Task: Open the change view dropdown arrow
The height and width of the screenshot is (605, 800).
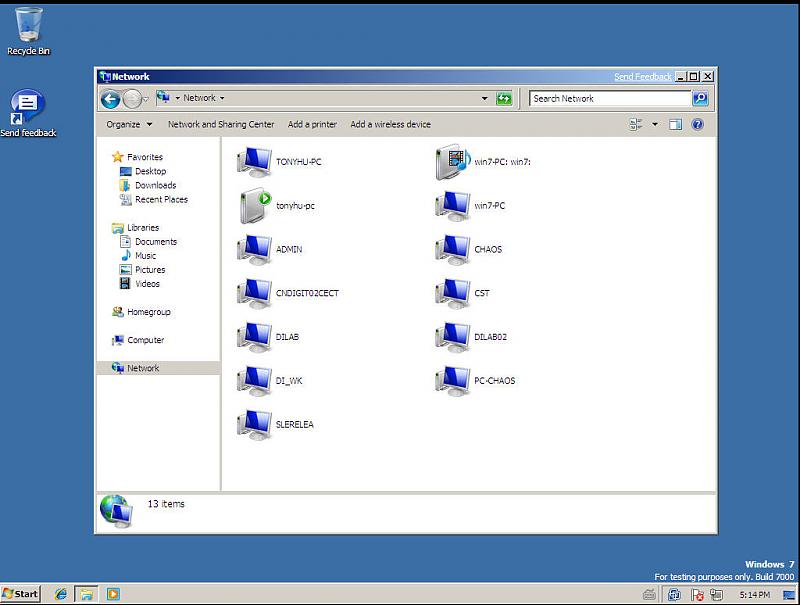Action: (655, 125)
